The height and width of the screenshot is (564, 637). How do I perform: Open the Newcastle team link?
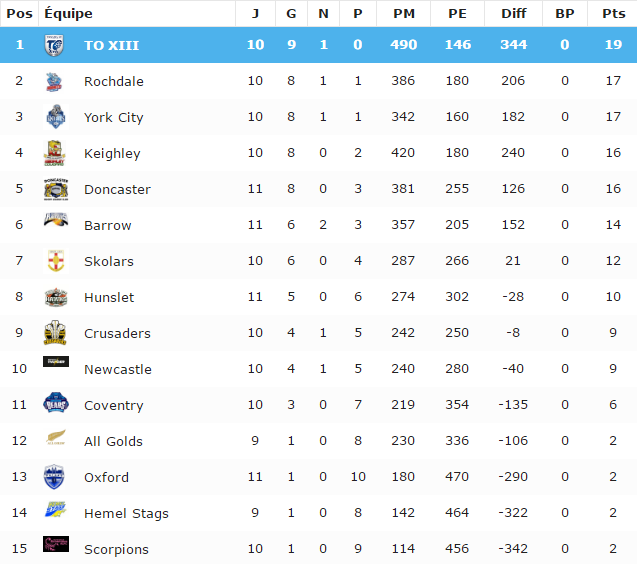tap(118, 370)
